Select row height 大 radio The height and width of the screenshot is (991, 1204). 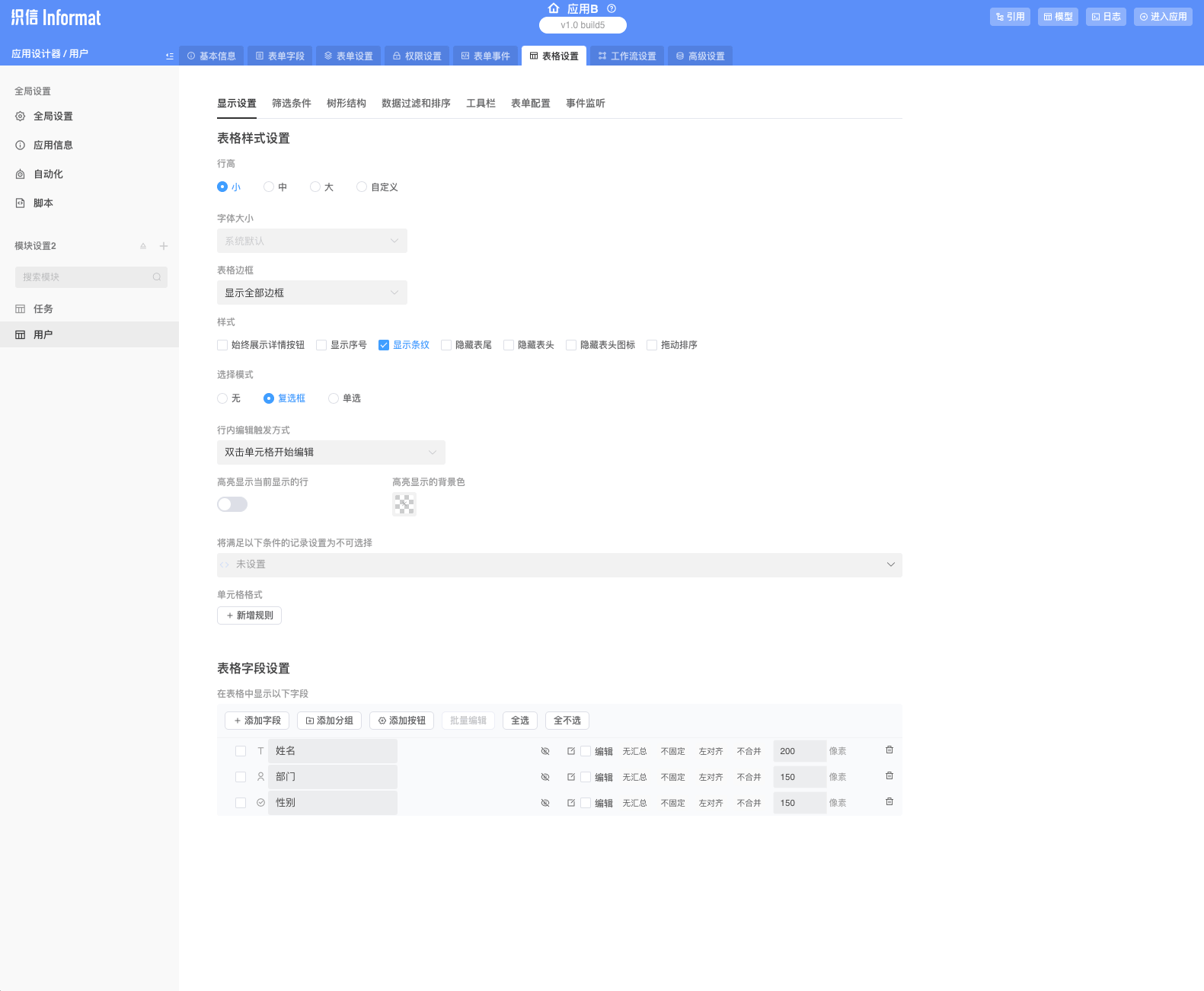[x=315, y=187]
